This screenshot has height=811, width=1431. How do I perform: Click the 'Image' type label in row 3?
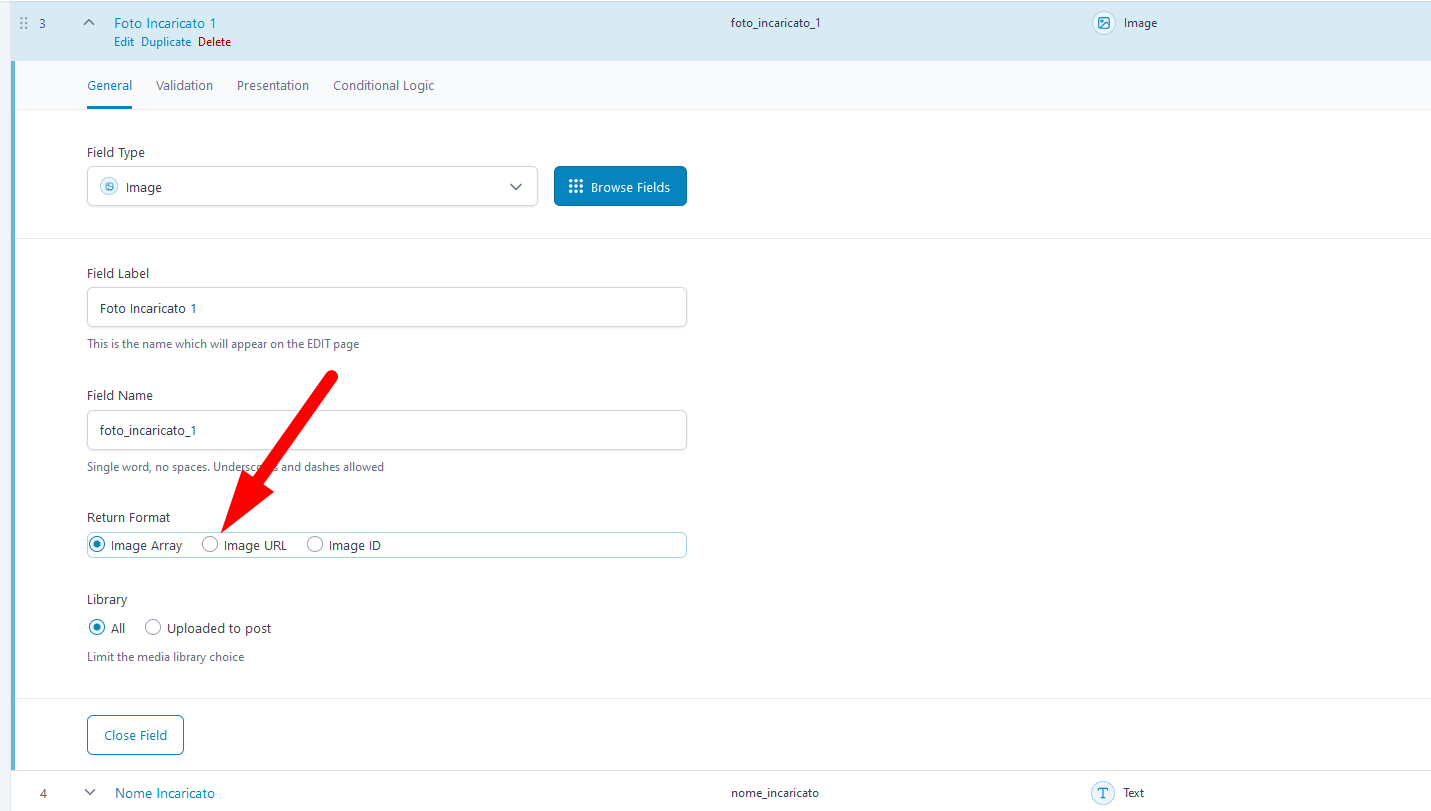(x=1140, y=23)
